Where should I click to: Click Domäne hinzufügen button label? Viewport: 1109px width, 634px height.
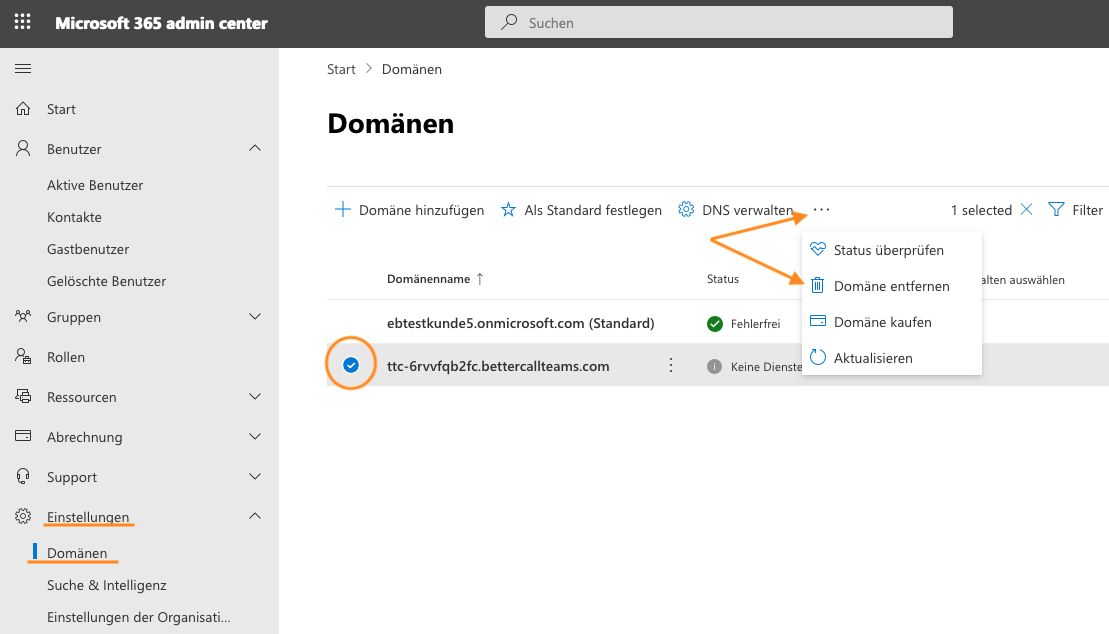422,210
